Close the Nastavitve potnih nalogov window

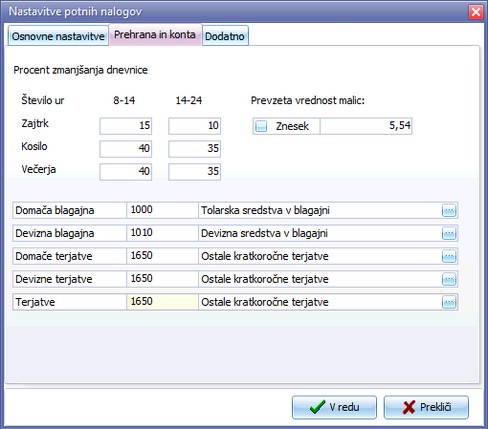pos(476,12)
